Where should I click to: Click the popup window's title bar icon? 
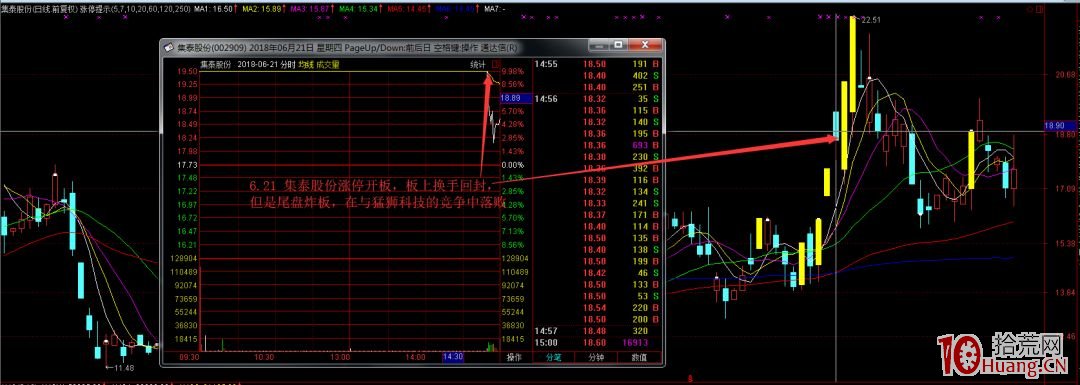point(168,48)
